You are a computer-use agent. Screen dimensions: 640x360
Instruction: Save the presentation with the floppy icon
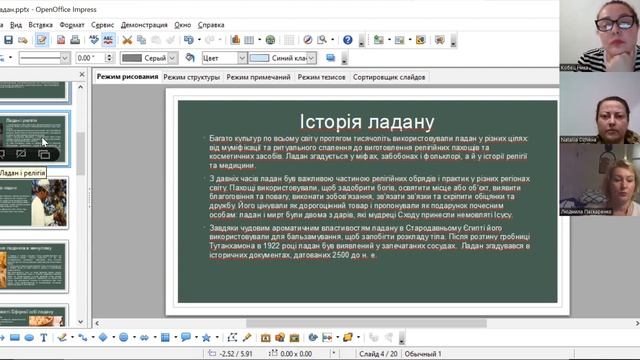coord(8,40)
